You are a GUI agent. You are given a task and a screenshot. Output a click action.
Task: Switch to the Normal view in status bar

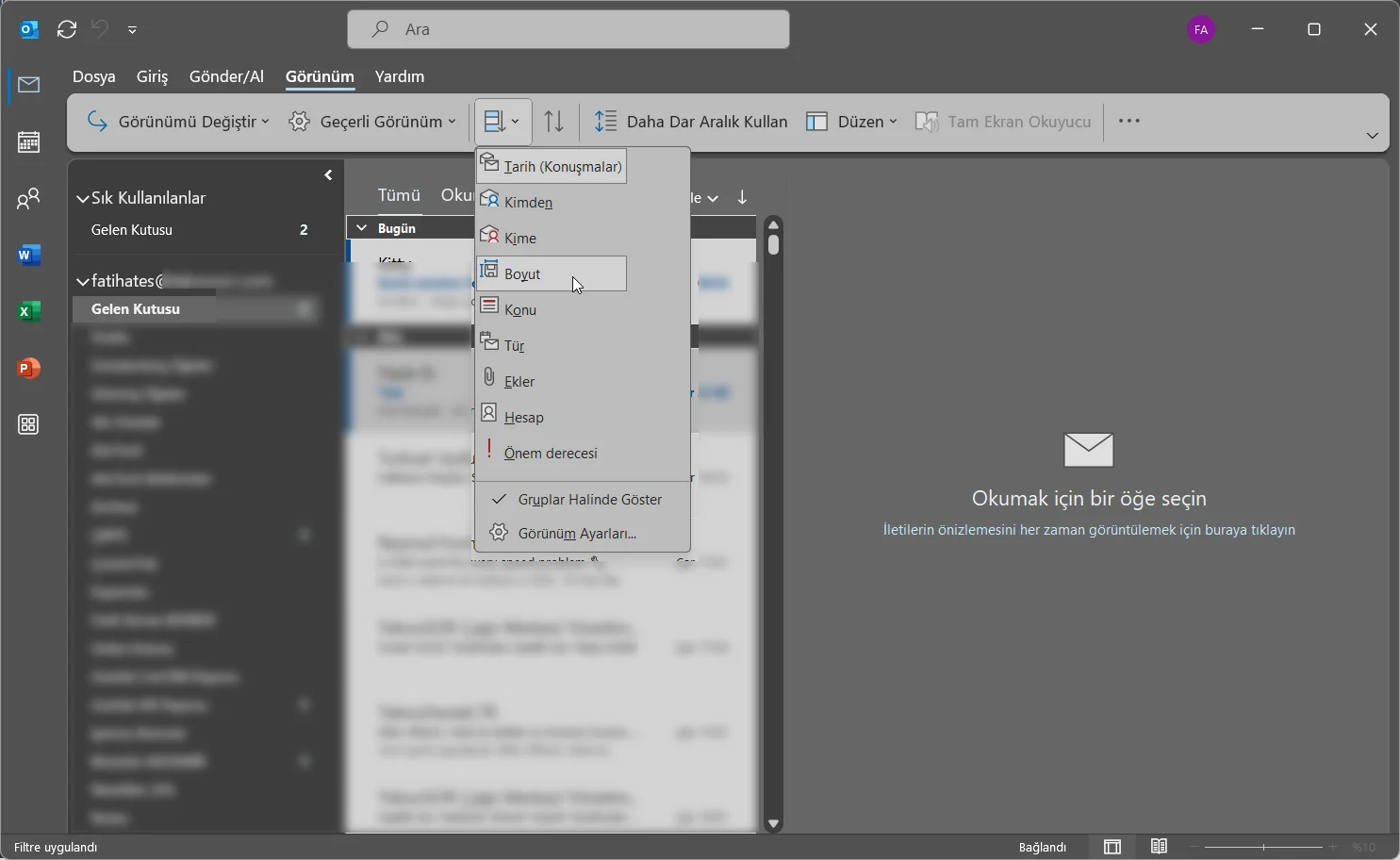pos(1112,847)
